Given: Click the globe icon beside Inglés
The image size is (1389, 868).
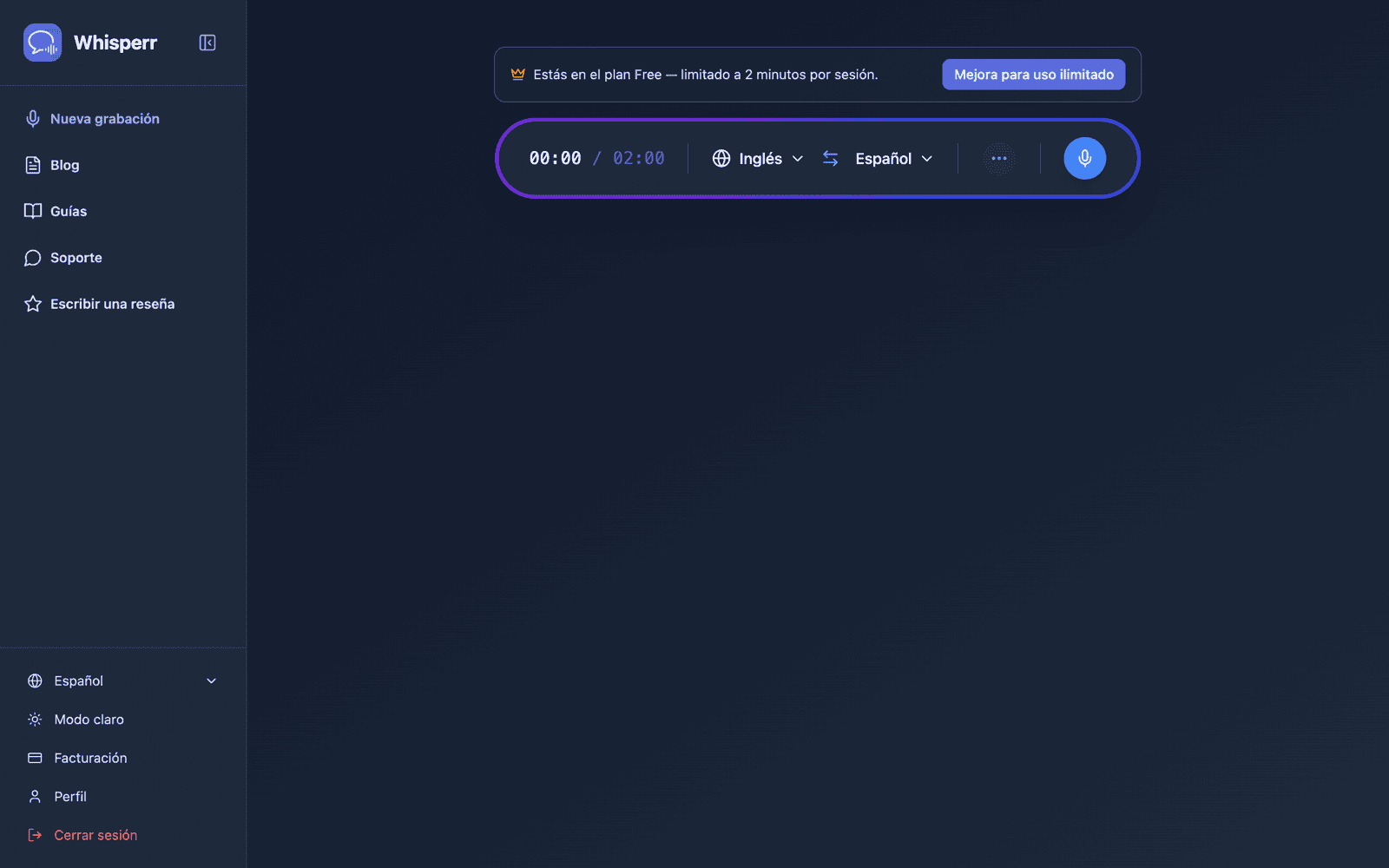Looking at the screenshot, I should (721, 159).
